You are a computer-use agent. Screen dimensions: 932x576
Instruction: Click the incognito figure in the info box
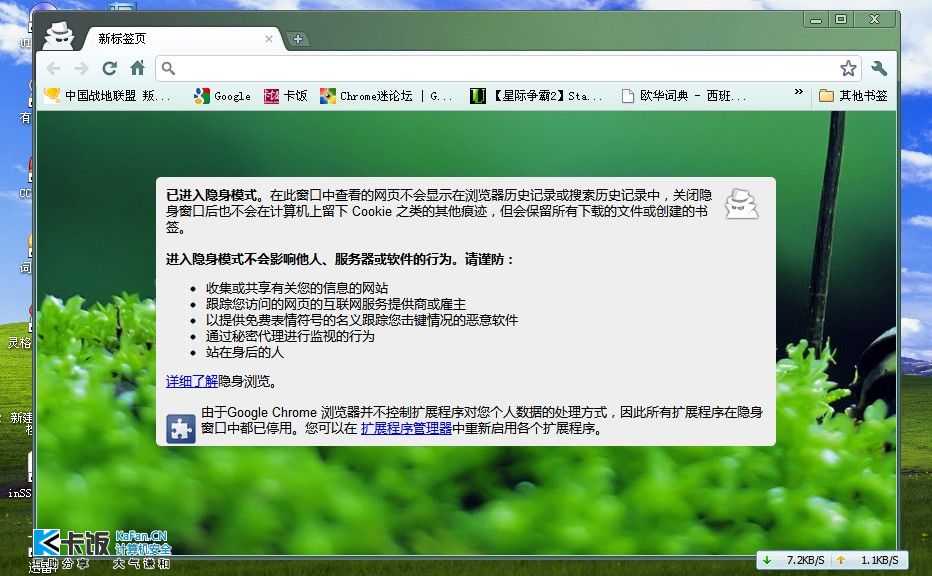741,204
